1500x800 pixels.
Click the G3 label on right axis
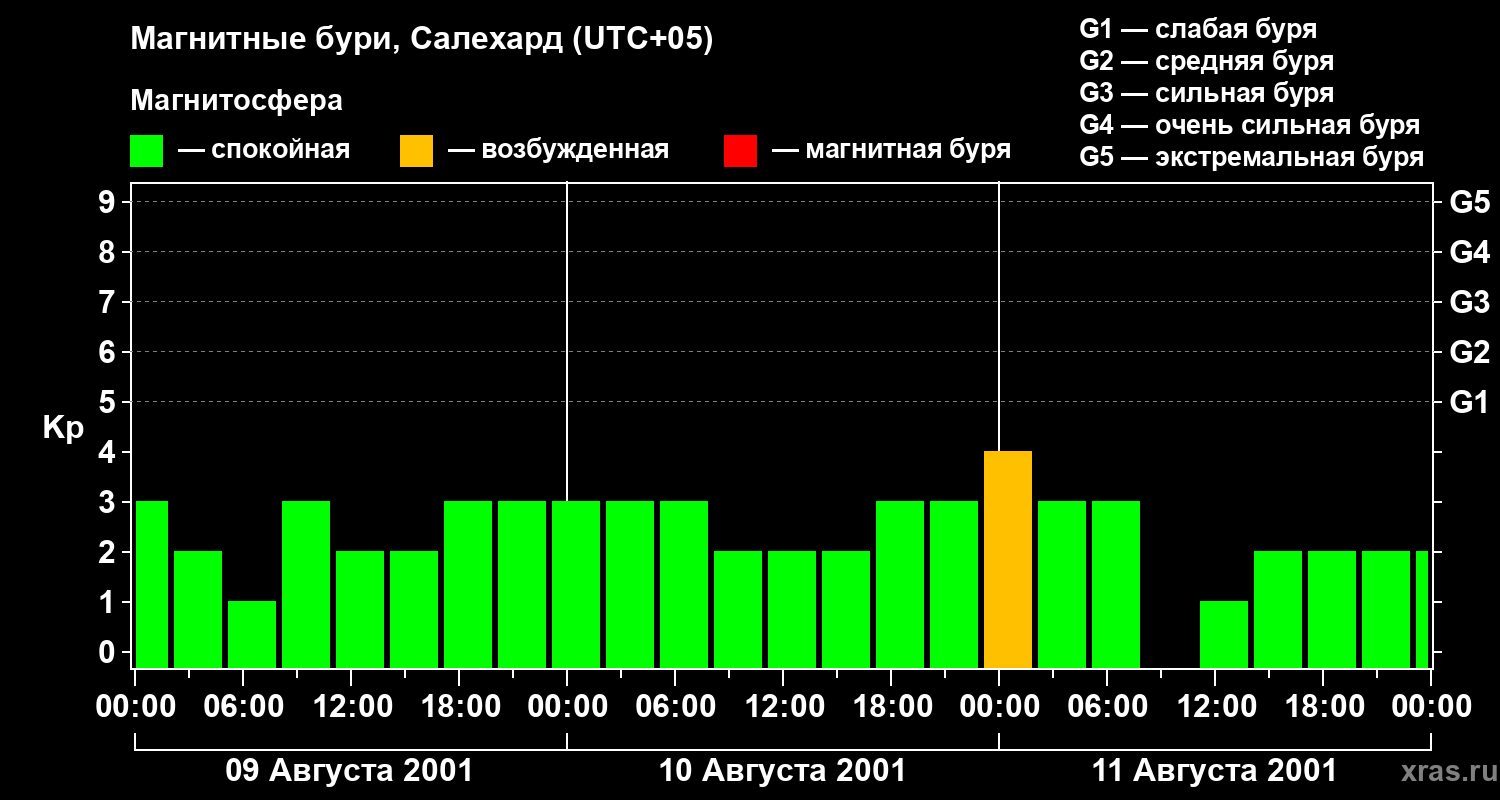(1469, 302)
